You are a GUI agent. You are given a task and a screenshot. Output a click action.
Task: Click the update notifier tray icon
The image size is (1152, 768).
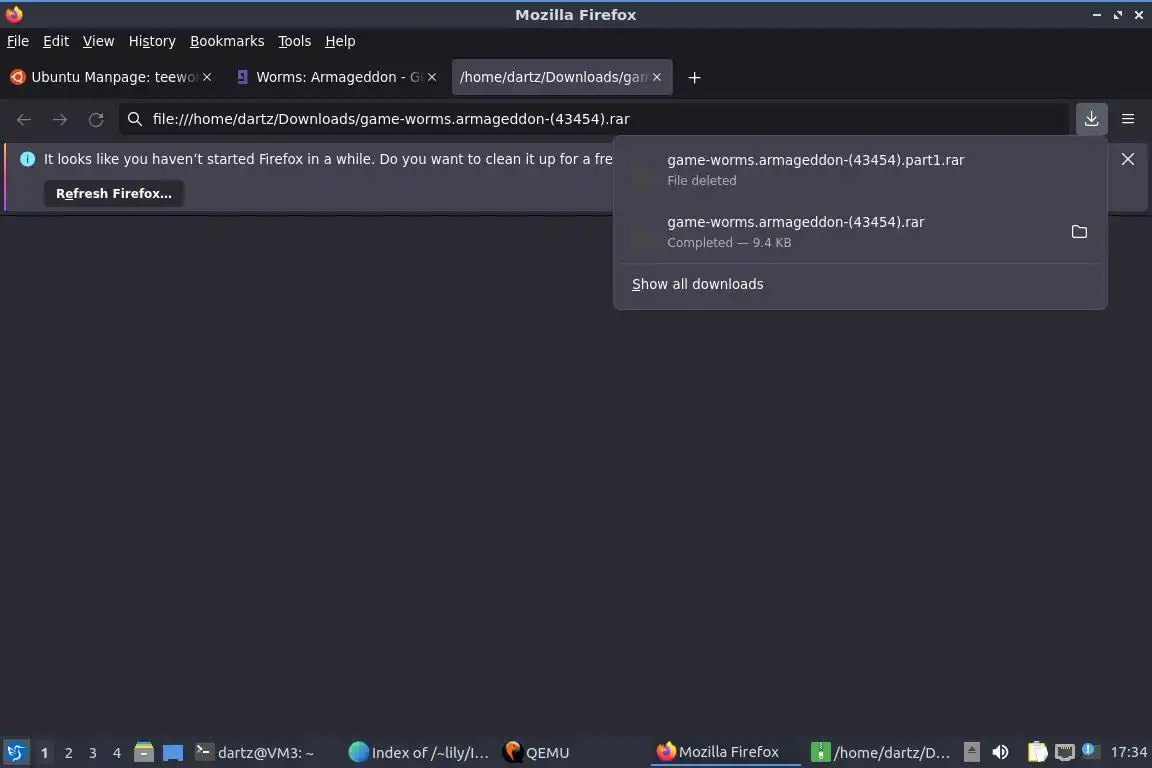[1090, 750]
